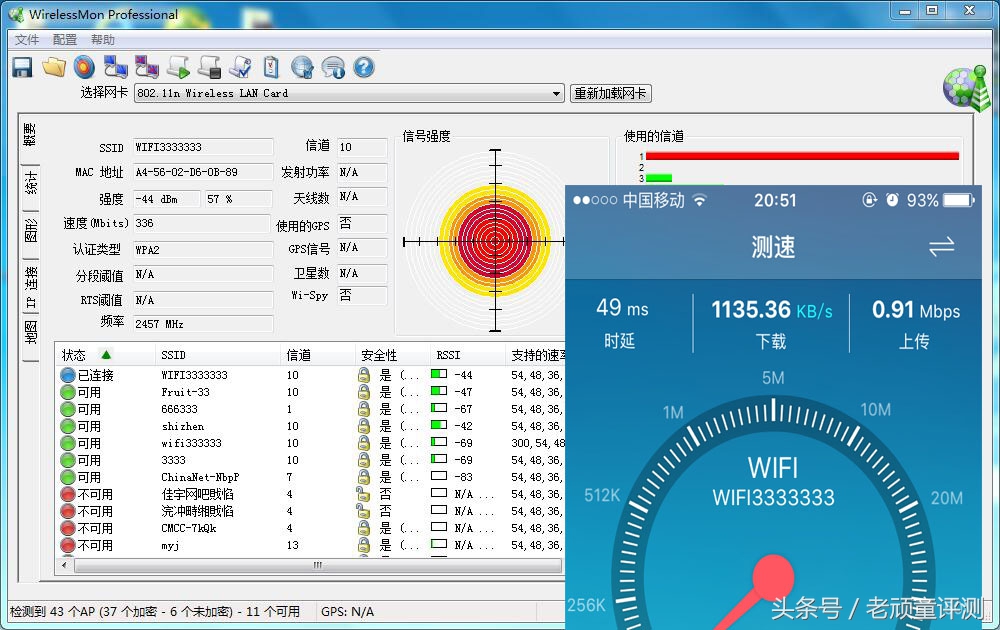Open a file using the folder toolbar icon
Screen dimensions: 1000x630
(54, 67)
